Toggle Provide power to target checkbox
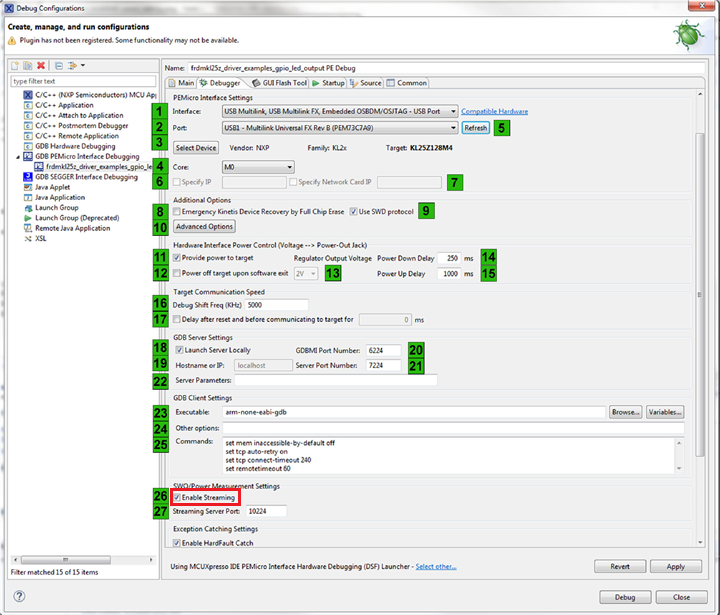 (x=177, y=258)
